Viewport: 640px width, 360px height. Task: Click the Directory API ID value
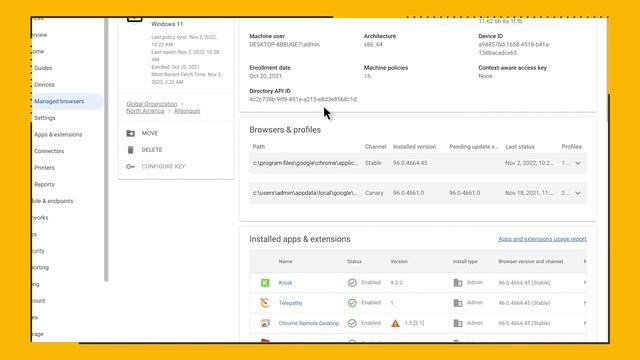(x=303, y=99)
